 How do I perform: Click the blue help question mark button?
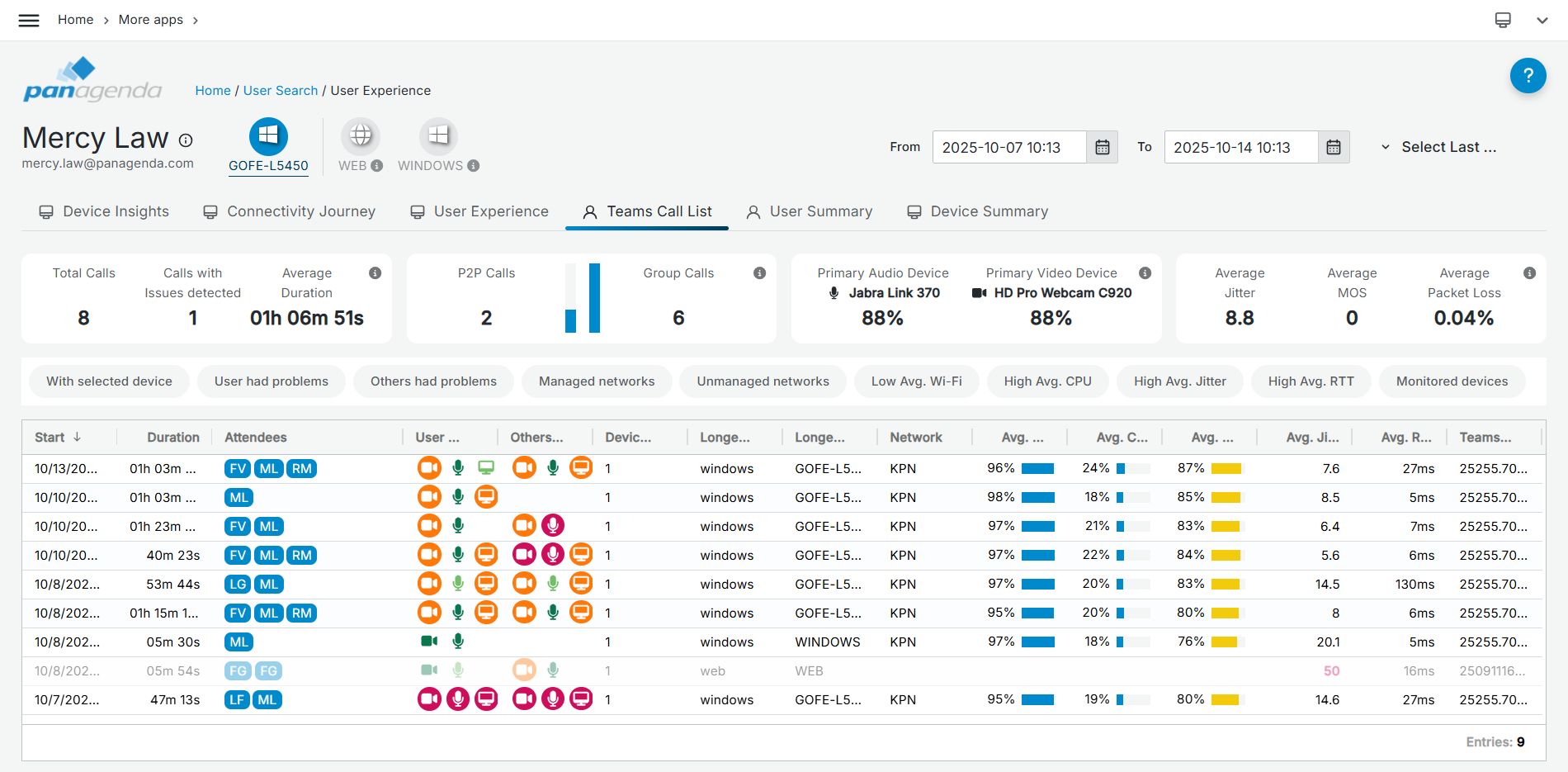click(x=1528, y=76)
